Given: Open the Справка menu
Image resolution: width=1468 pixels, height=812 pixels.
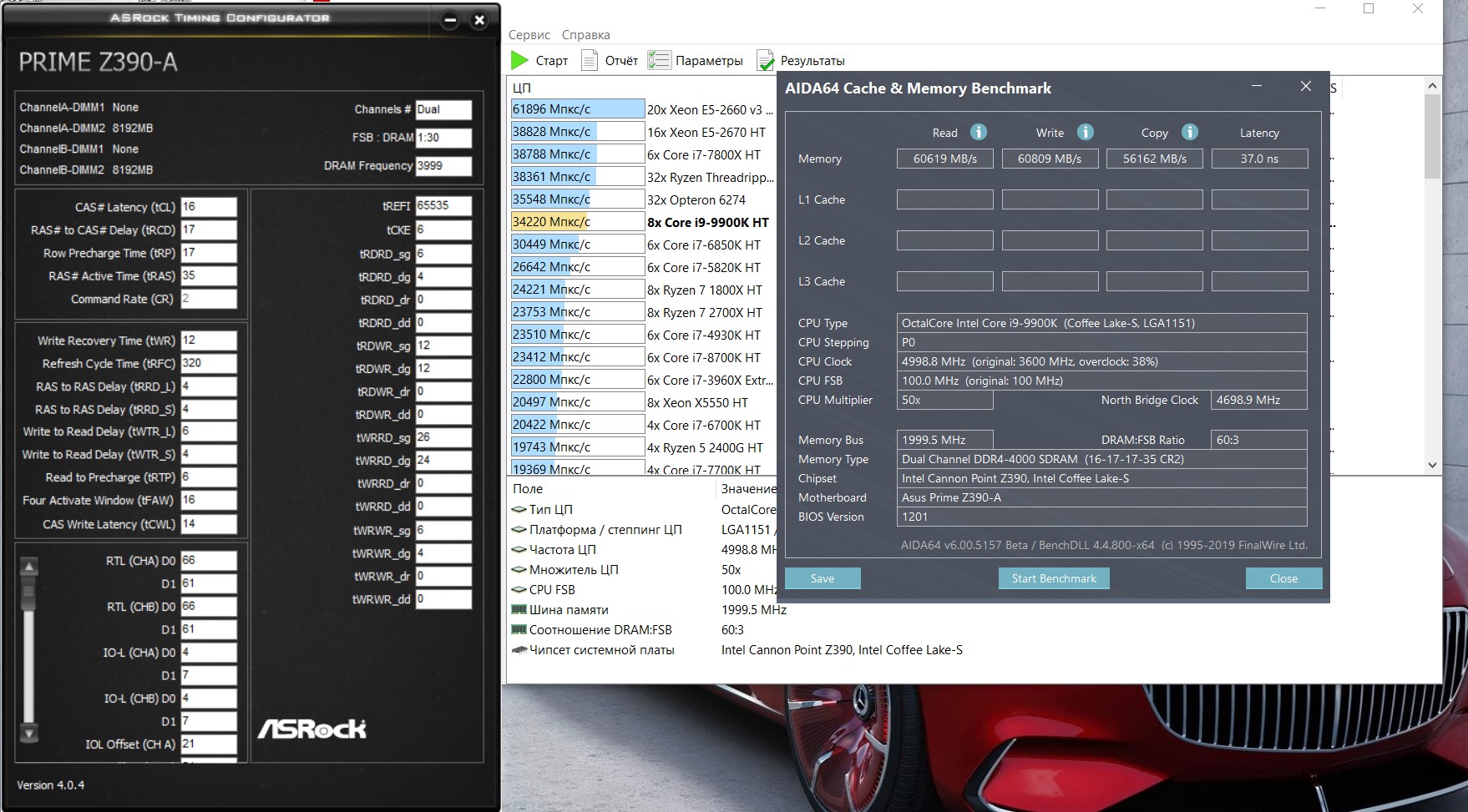Looking at the screenshot, I should (586, 35).
